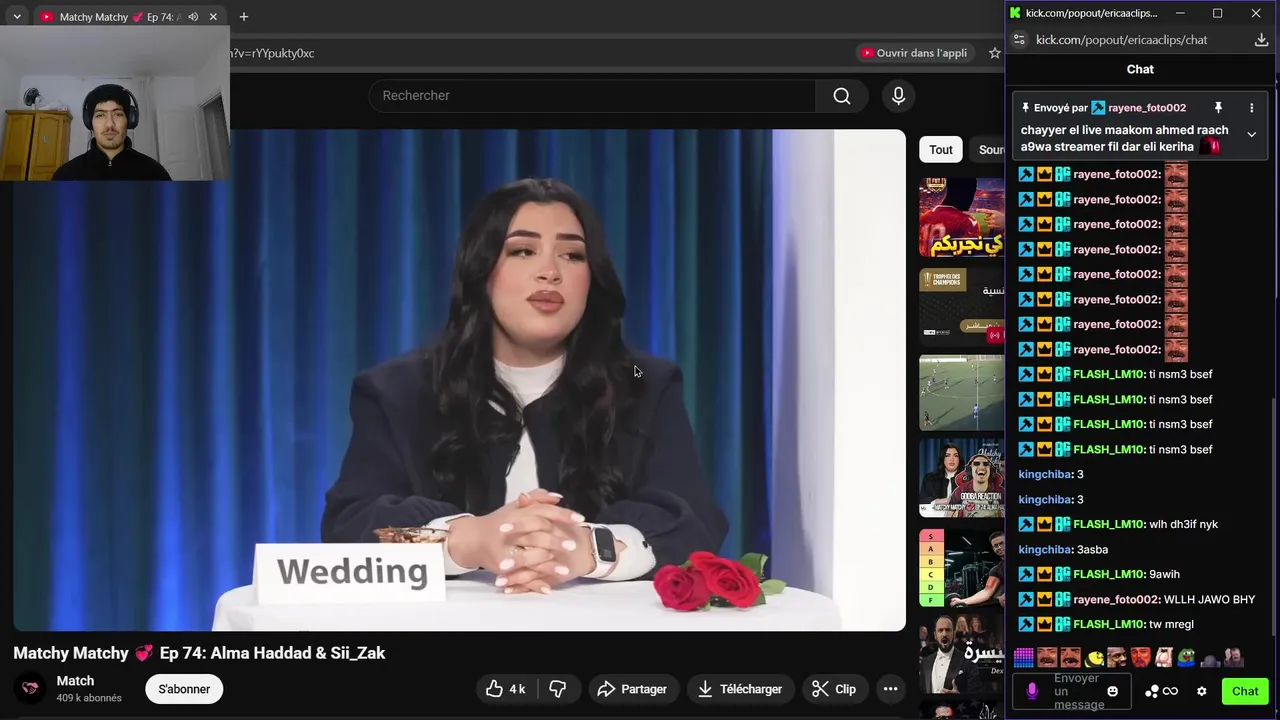Select the last emote of waving man

[1234, 658]
